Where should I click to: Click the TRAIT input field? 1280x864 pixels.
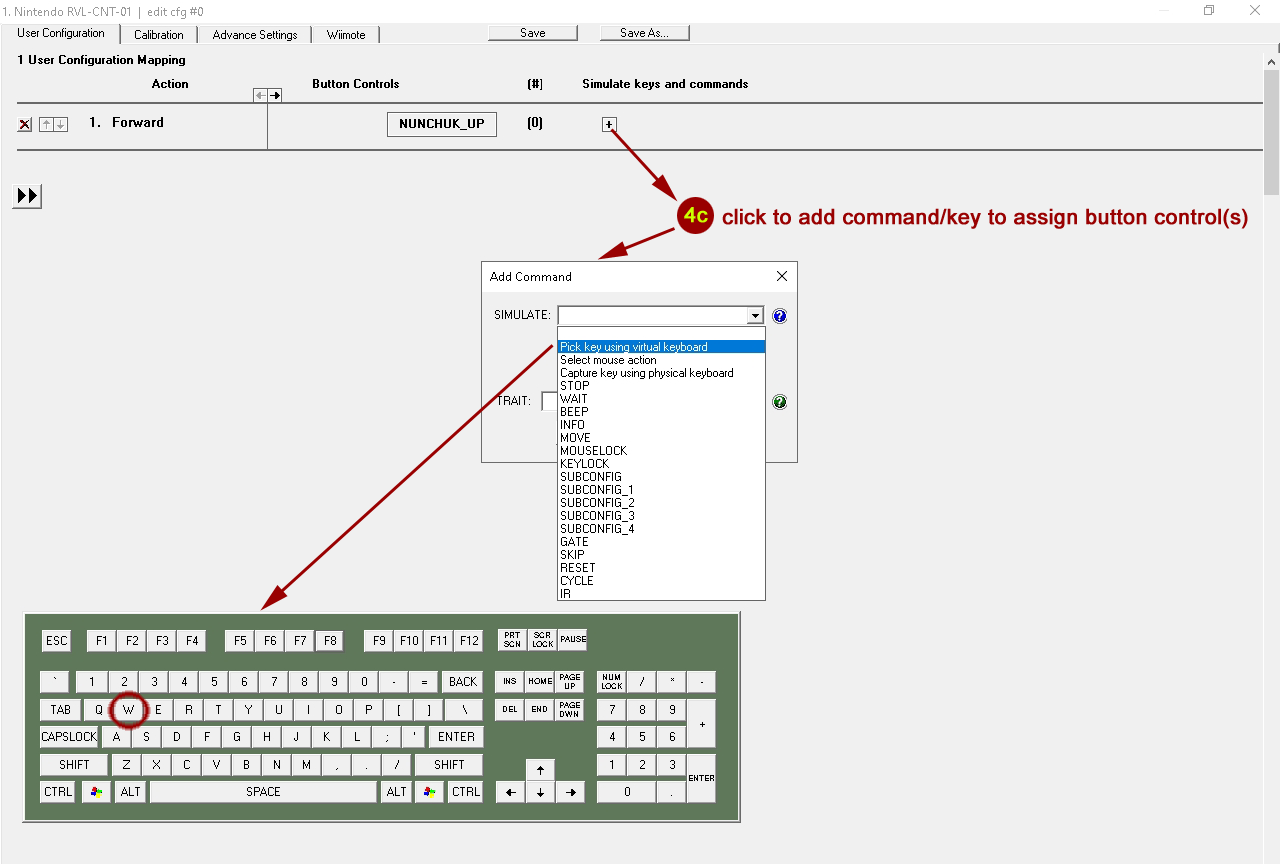[549, 401]
